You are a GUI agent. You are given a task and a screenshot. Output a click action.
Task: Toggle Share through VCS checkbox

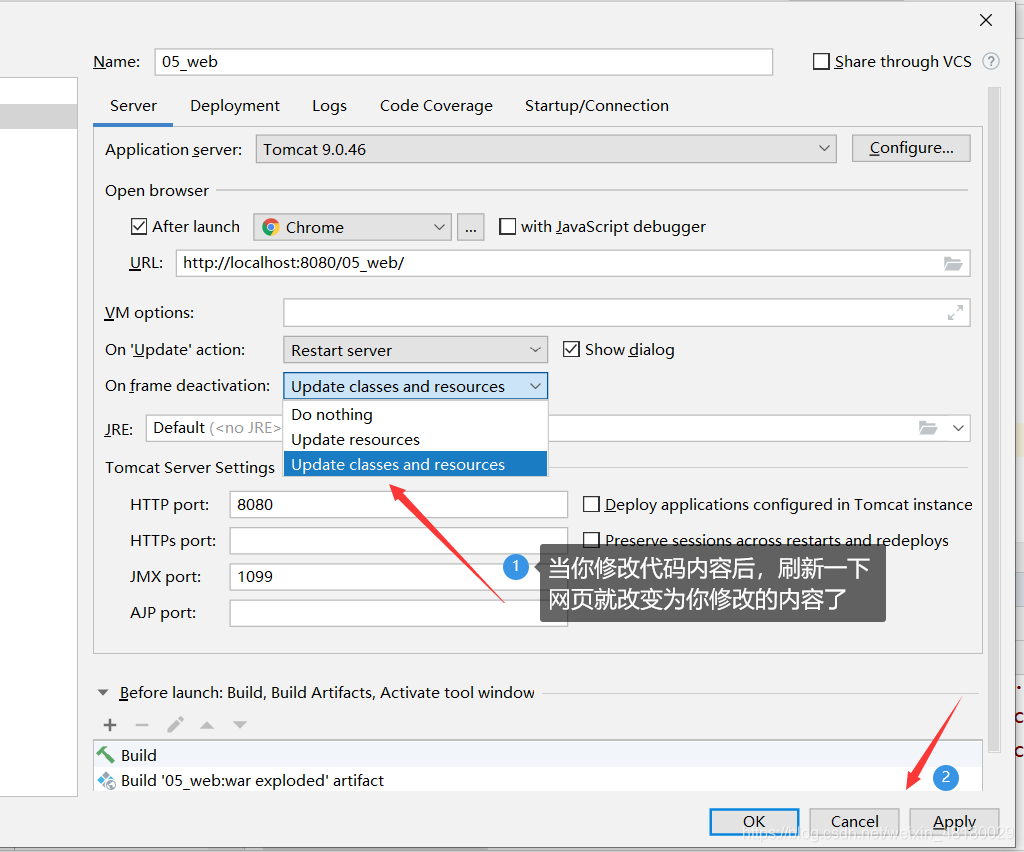point(821,61)
